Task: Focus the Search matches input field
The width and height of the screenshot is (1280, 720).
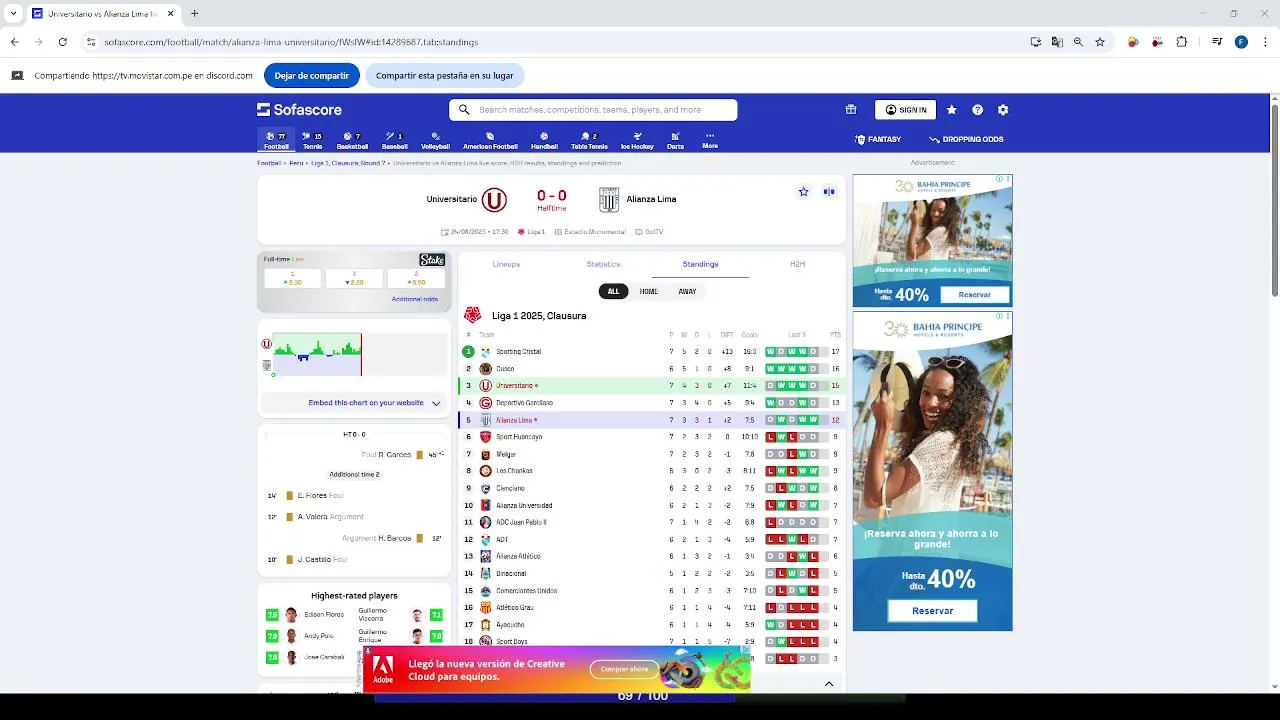Action: click(x=593, y=110)
